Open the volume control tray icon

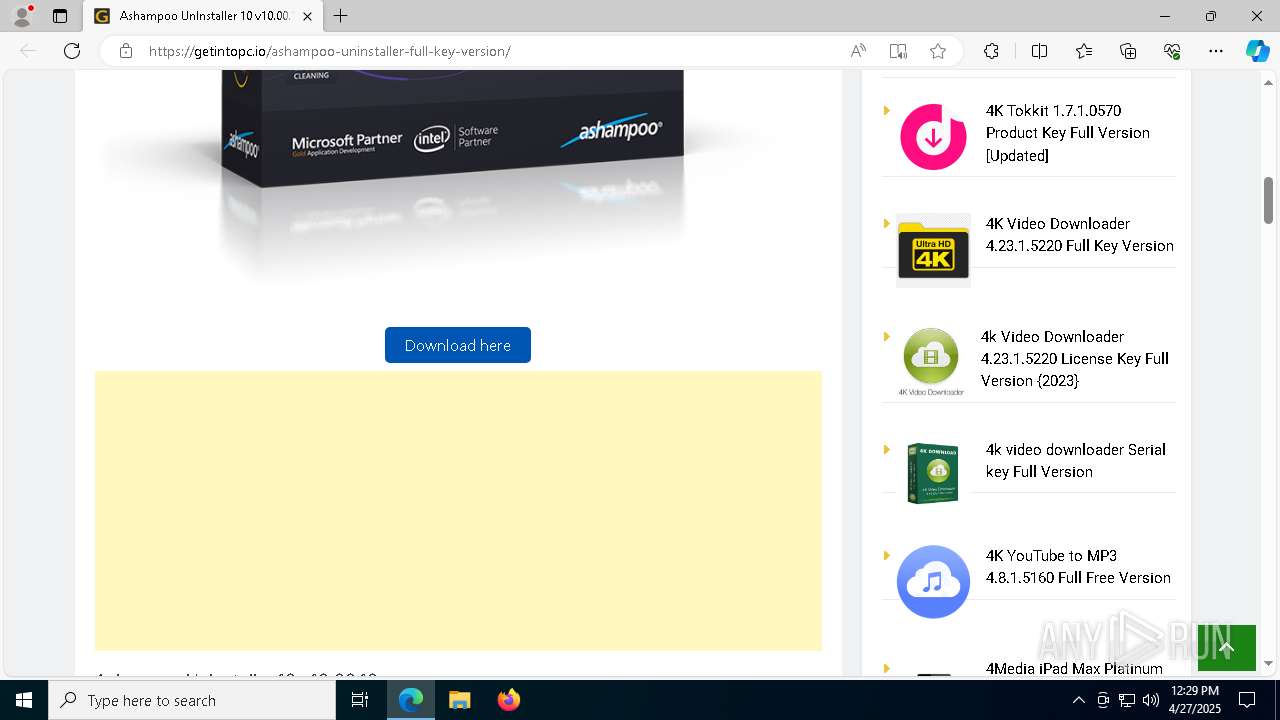click(x=1150, y=700)
